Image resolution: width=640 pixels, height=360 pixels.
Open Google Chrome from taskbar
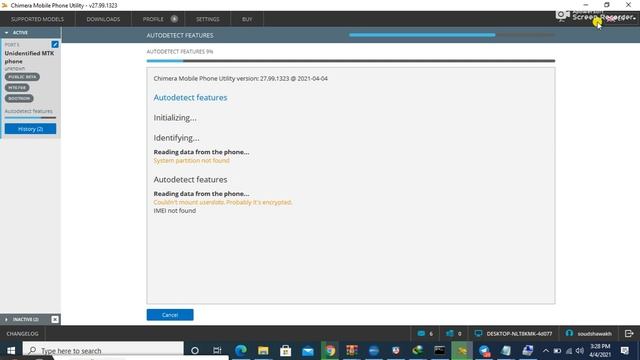click(330, 351)
